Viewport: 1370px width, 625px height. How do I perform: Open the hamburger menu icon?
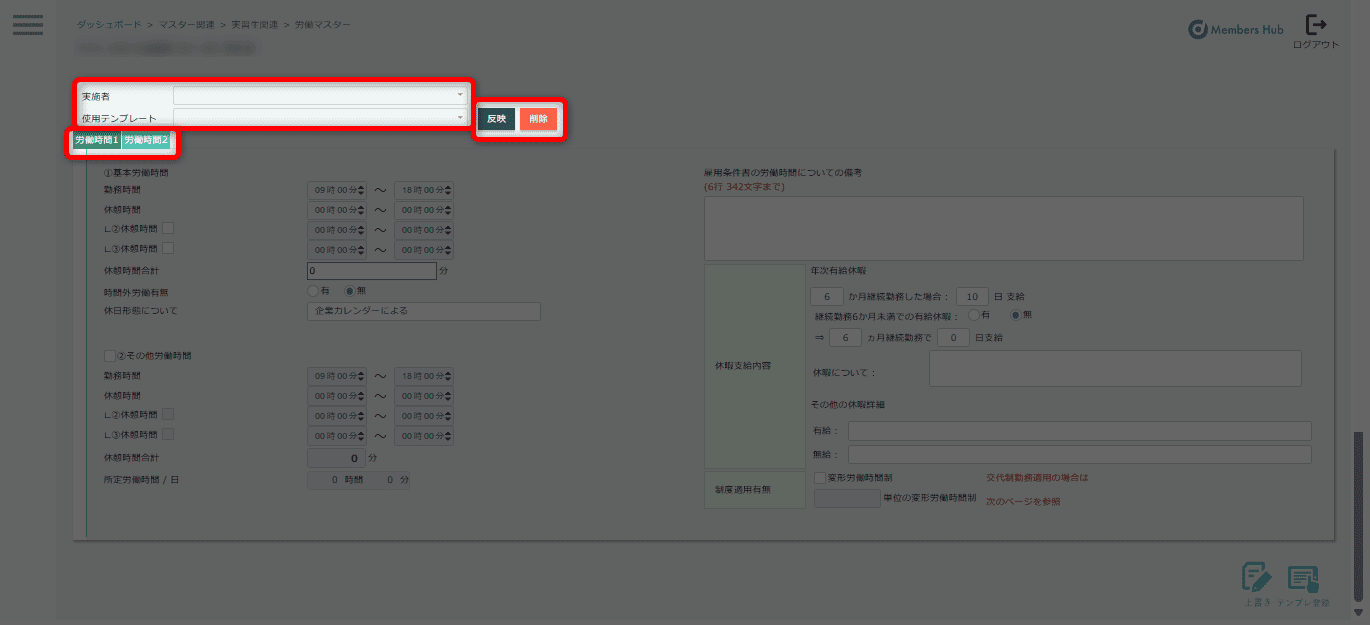coord(27,25)
